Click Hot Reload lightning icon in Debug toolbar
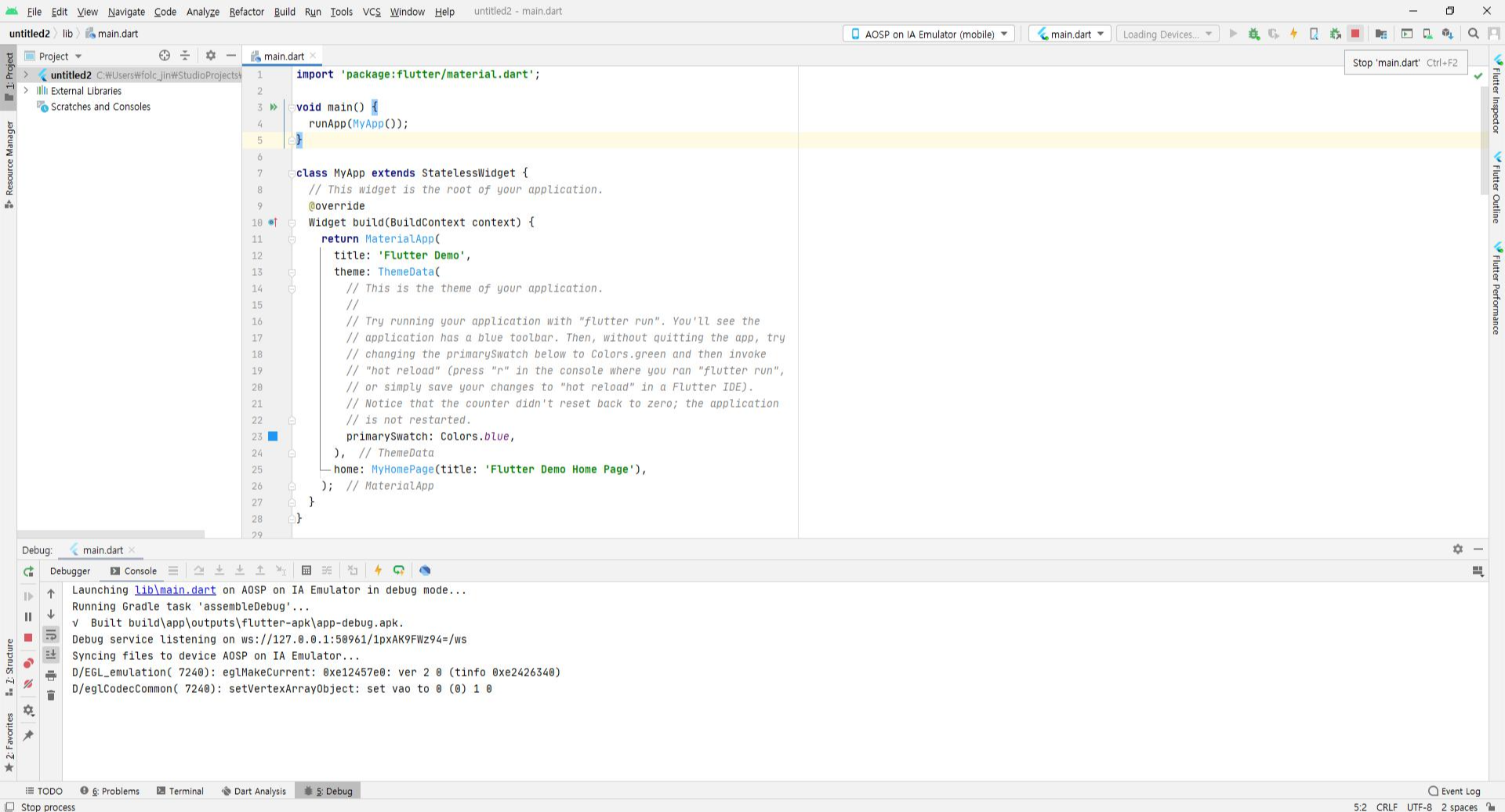Screen dimensions: 1505x812 [x=378, y=571]
